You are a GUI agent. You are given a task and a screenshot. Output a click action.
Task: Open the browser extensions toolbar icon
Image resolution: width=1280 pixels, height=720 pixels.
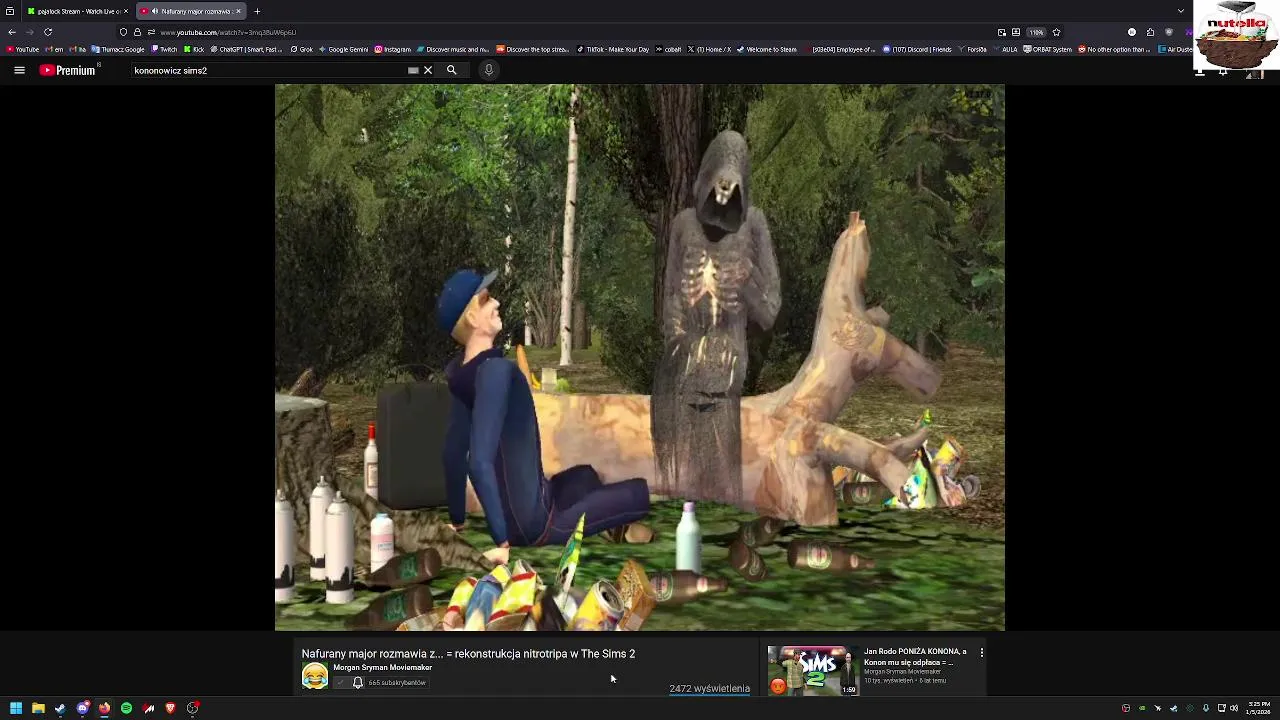[x=1150, y=32]
